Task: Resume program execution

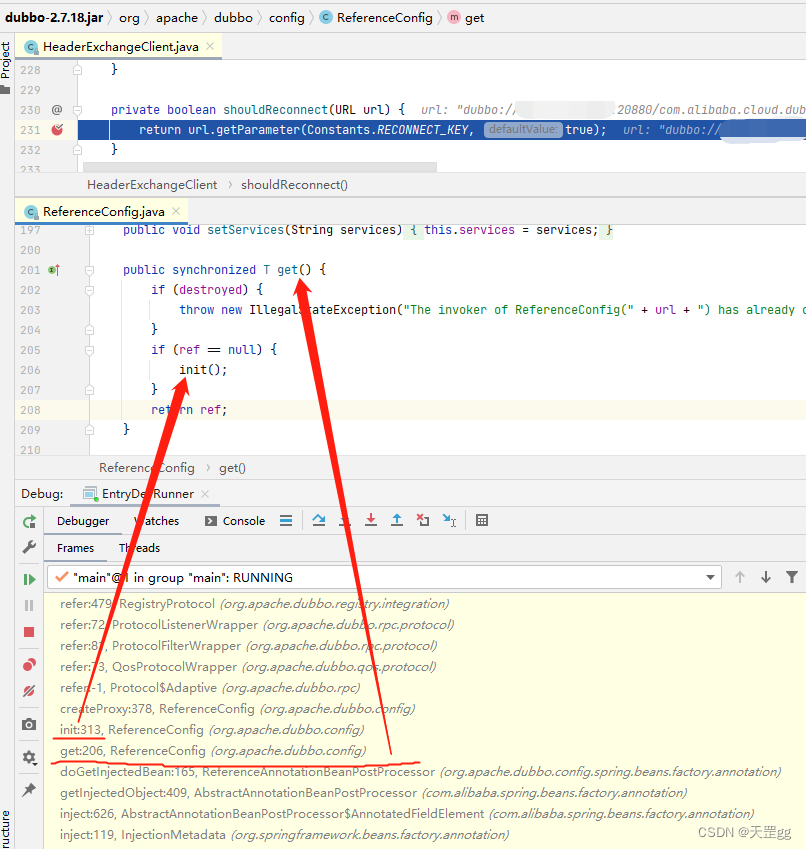Action: (29, 579)
